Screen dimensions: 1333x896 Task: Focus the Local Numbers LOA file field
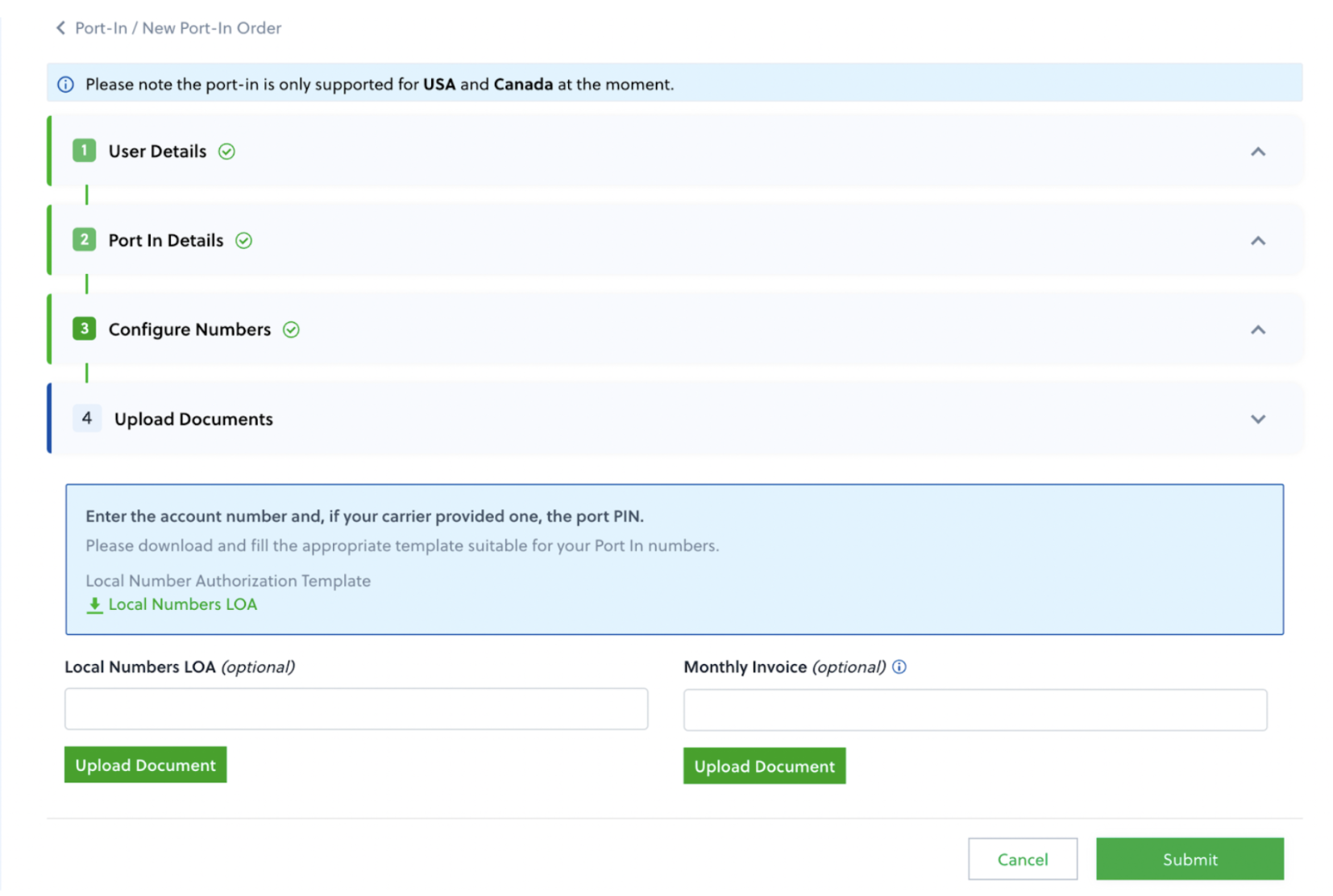(356, 709)
